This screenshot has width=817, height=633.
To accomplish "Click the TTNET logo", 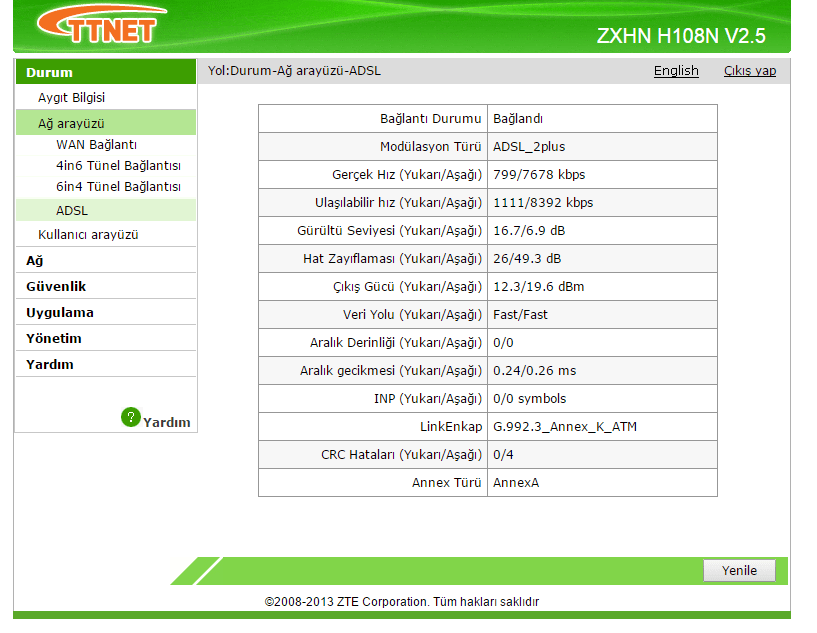I will click(102, 24).
